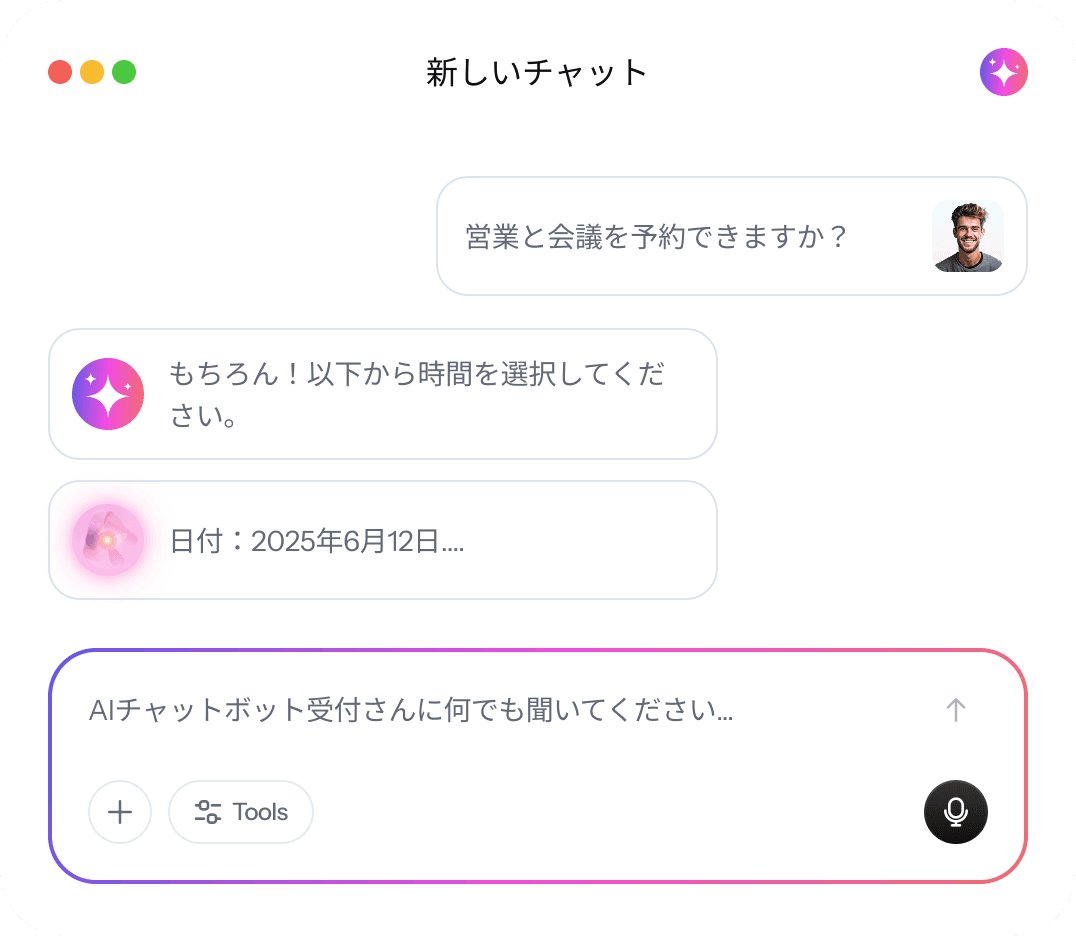The width and height of the screenshot is (1076, 936).
Task: Click the plus button to add attachment
Action: pos(120,812)
